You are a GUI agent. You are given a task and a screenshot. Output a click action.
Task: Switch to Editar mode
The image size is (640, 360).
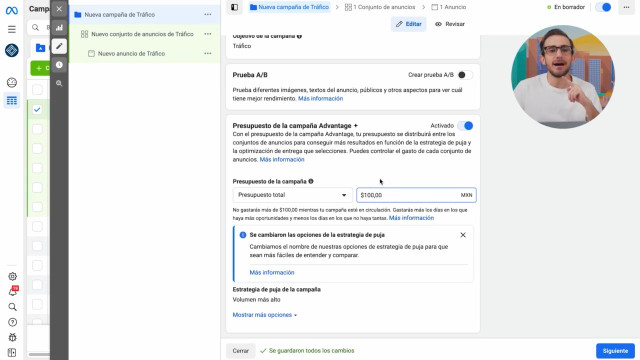(x=409, y=24)
